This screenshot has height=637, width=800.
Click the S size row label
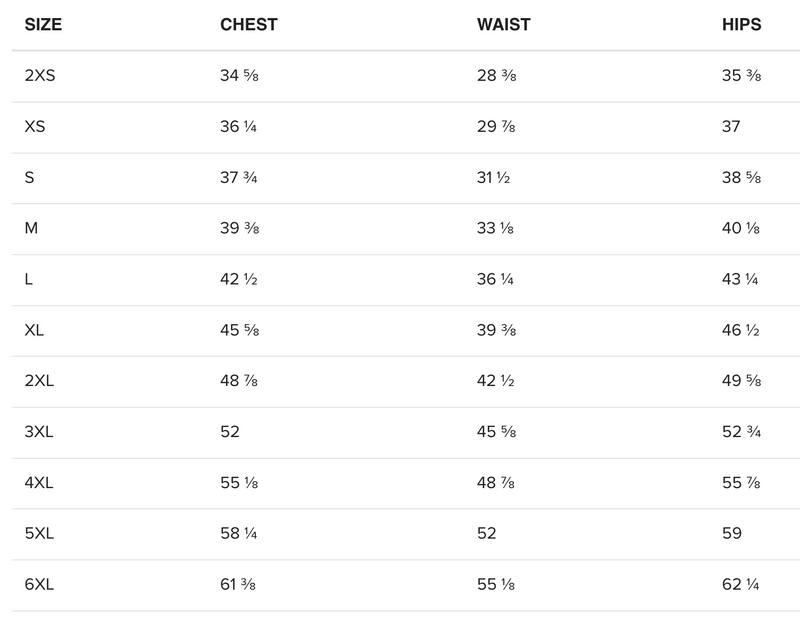[29, 178]
